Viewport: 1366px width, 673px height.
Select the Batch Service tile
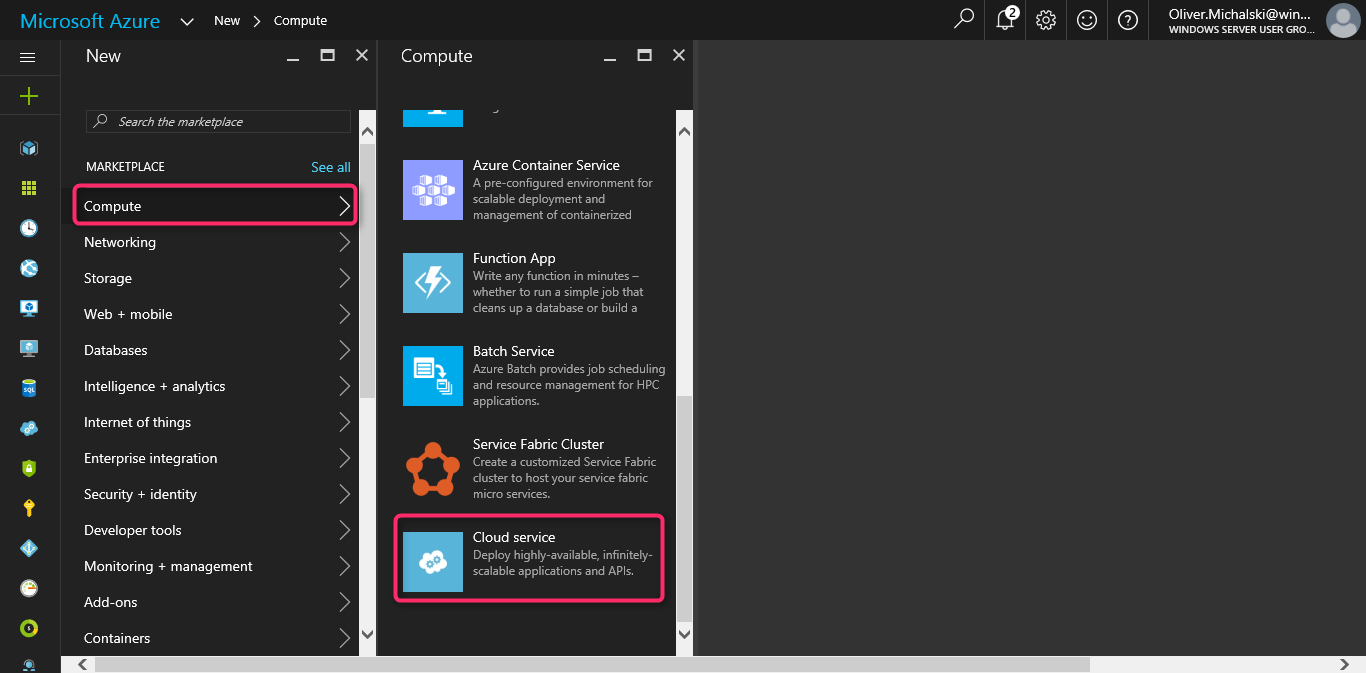533,375
